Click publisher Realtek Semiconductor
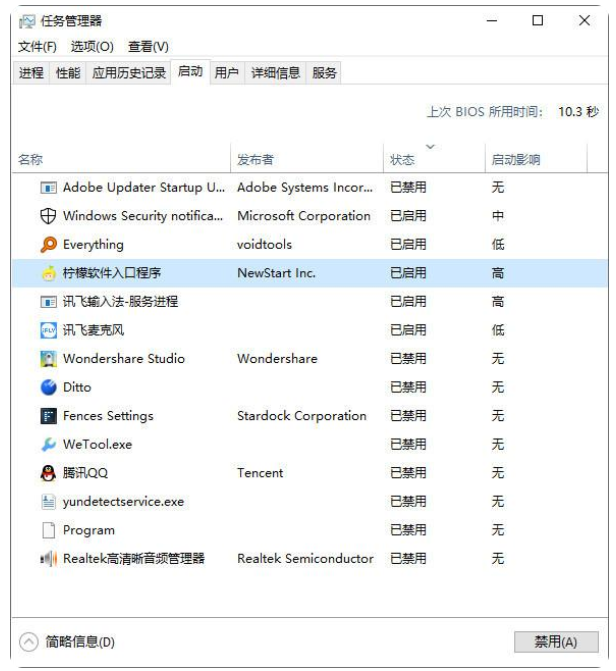Image resolution: width=616 pixels, height=671 pixels. (x=305, y=559)
